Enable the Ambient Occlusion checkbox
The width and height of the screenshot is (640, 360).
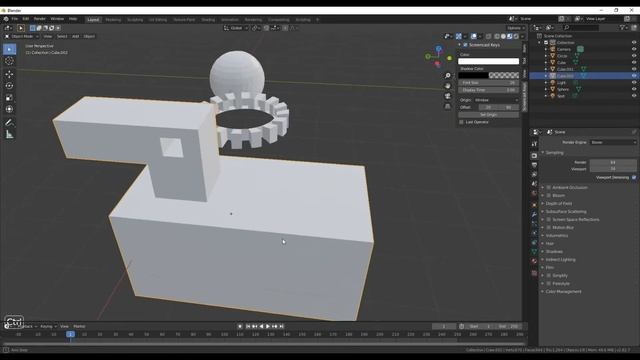tap(549, 187)
